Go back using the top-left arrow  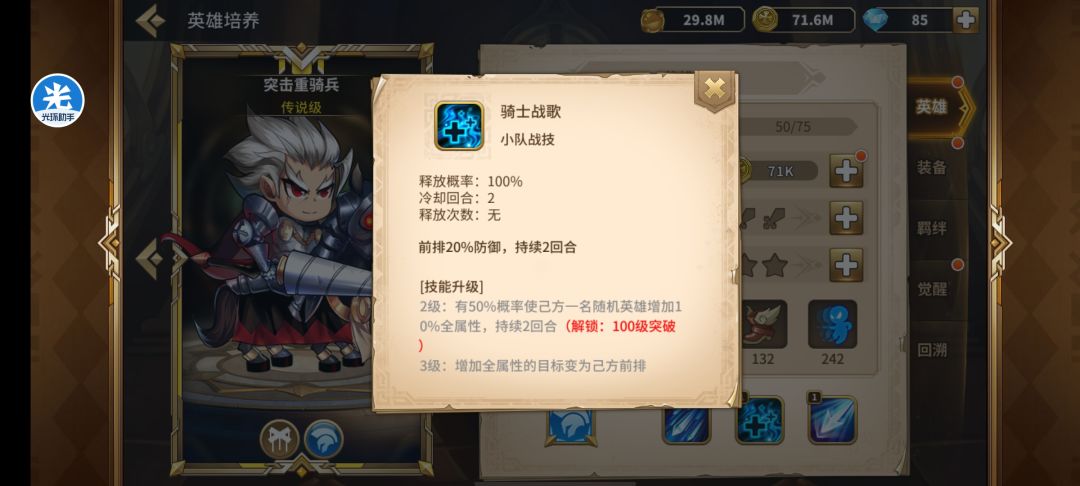click(150, 21)
